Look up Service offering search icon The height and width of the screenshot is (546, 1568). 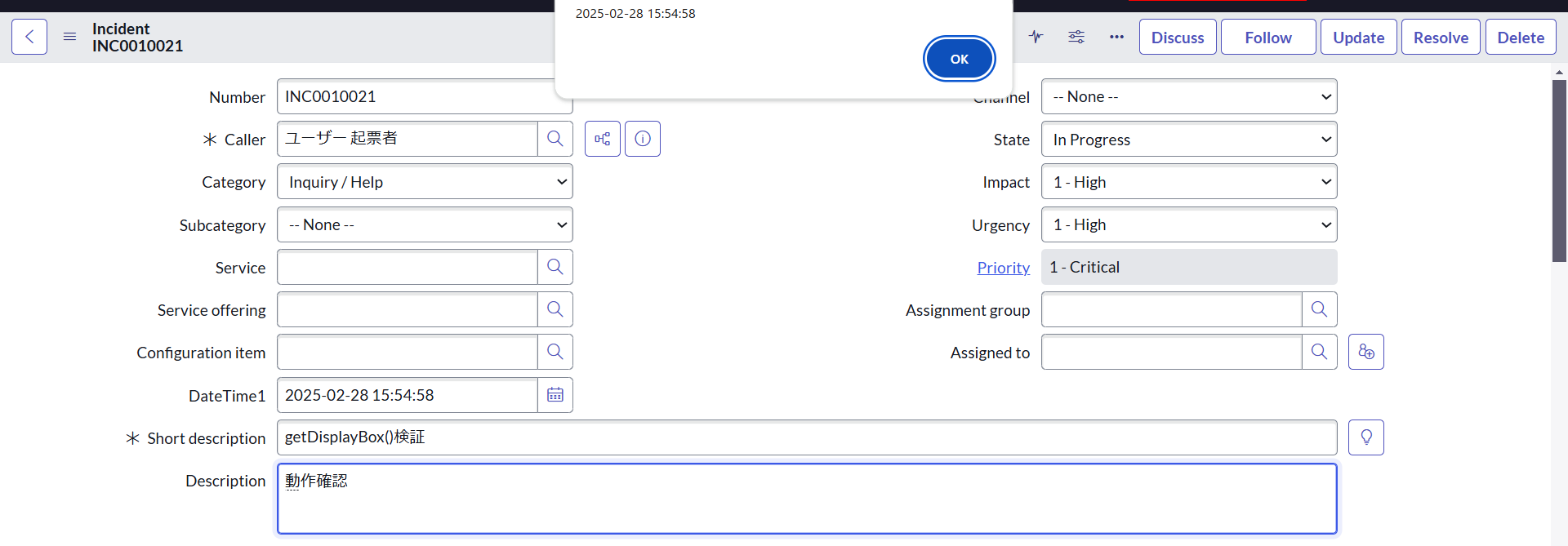[555, 309]
